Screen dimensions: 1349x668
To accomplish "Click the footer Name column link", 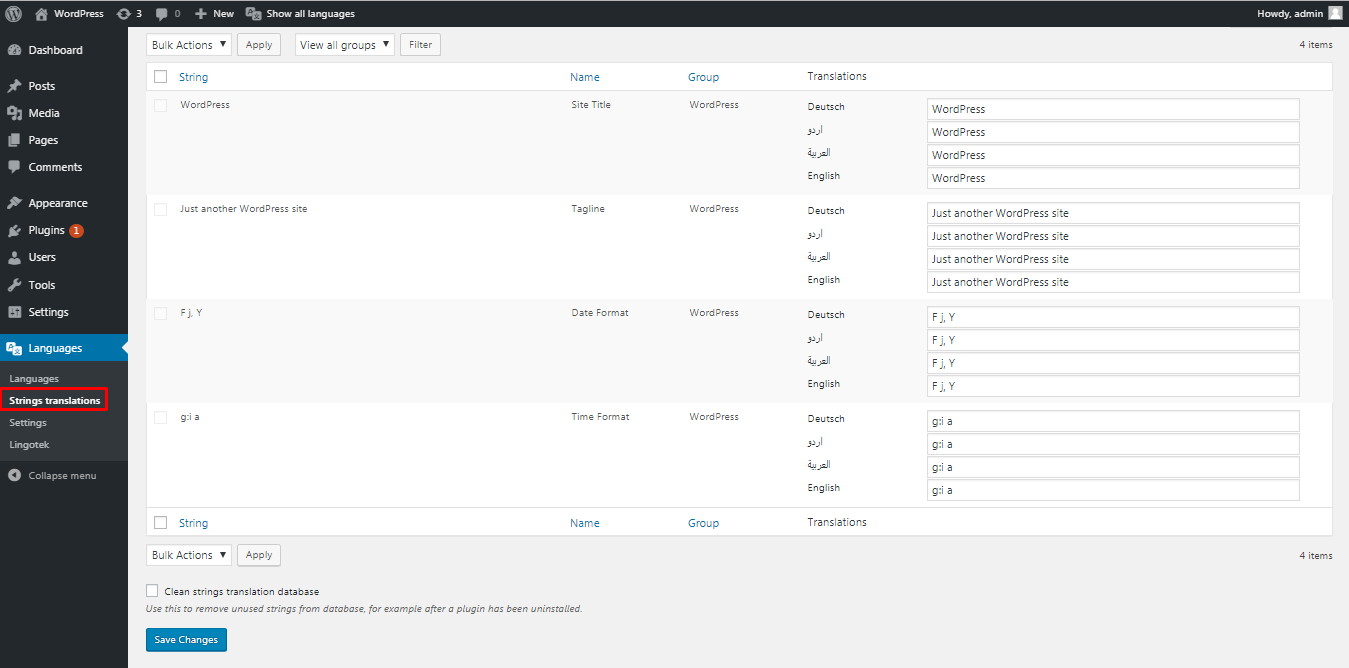I will (x=585, y=523).
